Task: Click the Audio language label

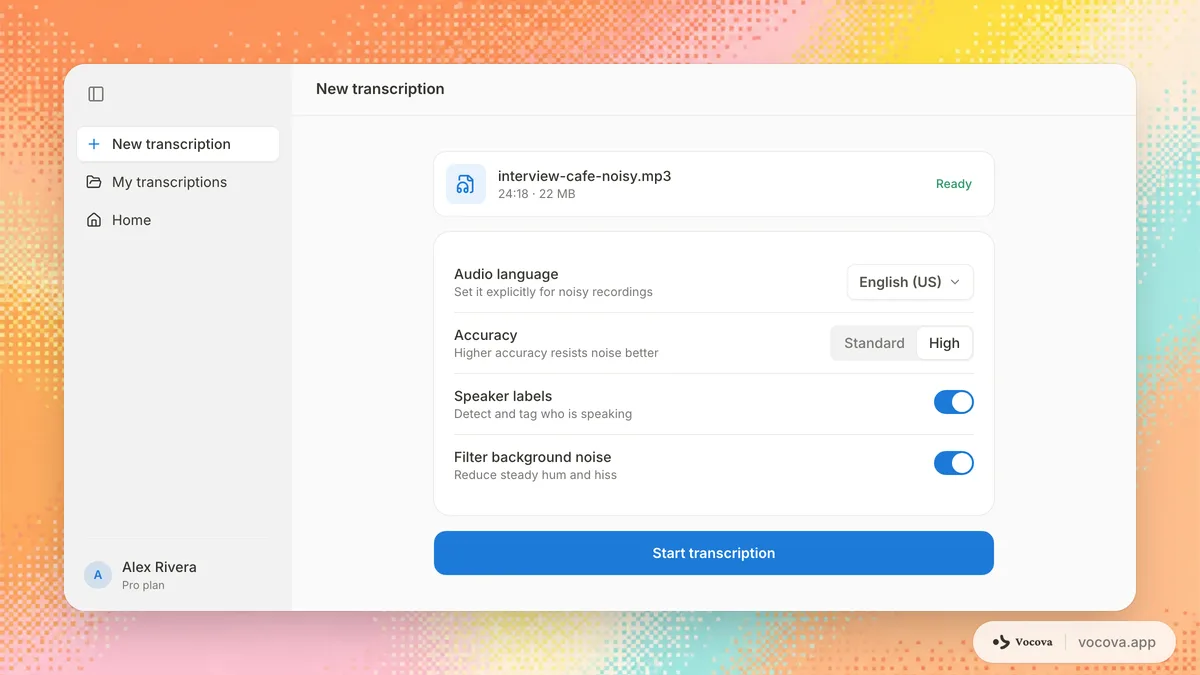Action: pos(506,274)
